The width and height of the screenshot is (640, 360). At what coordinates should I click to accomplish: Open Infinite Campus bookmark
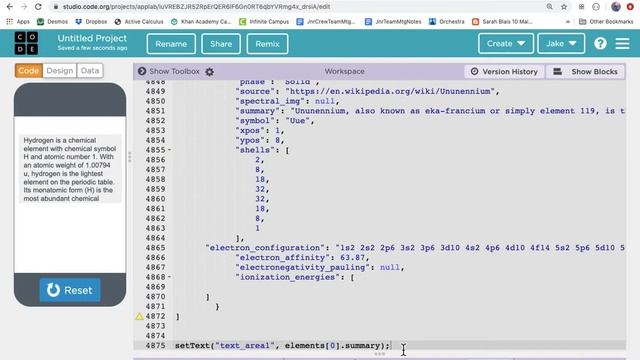click(x=264, y=22)
